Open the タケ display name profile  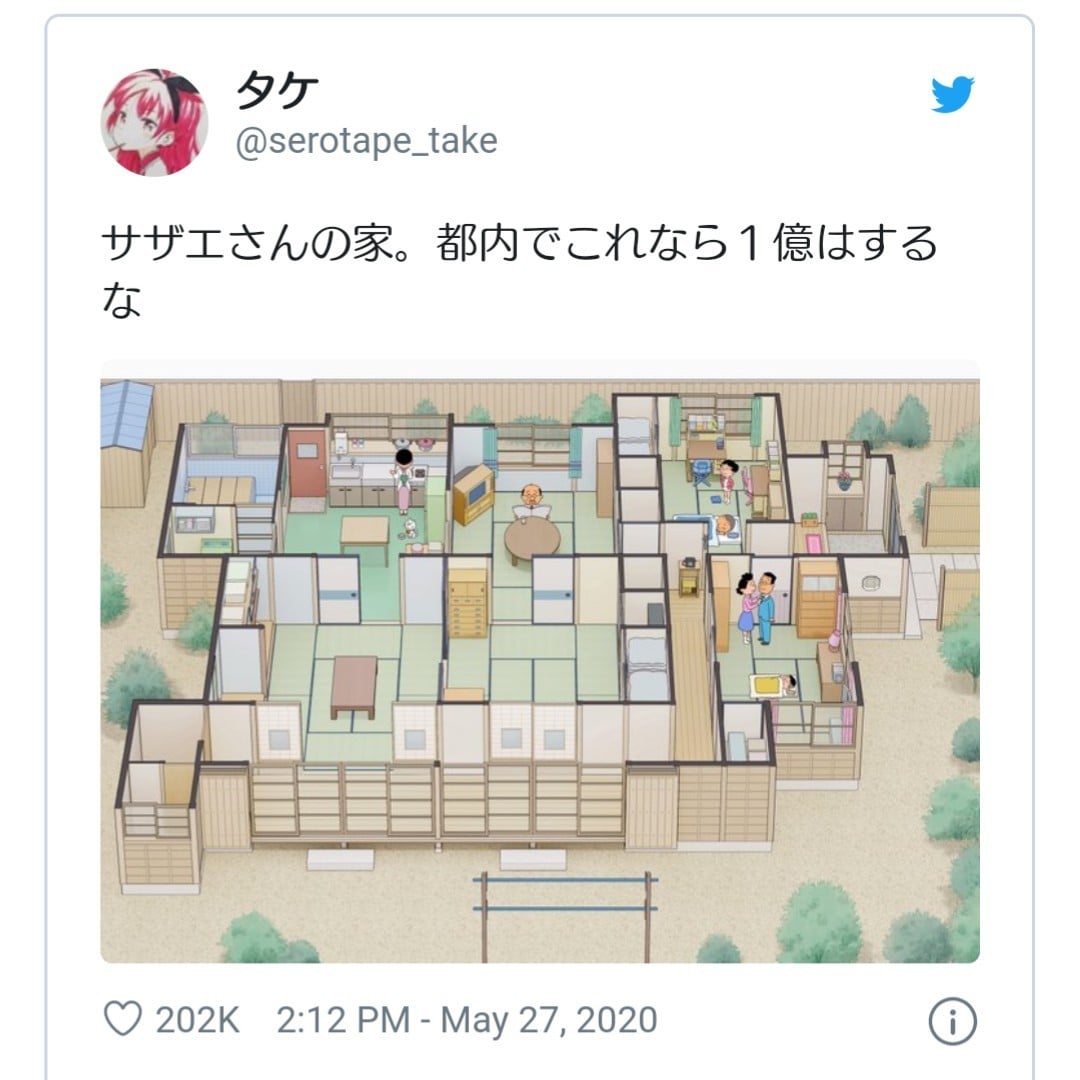pyautogui.click(x=277, y=90)
